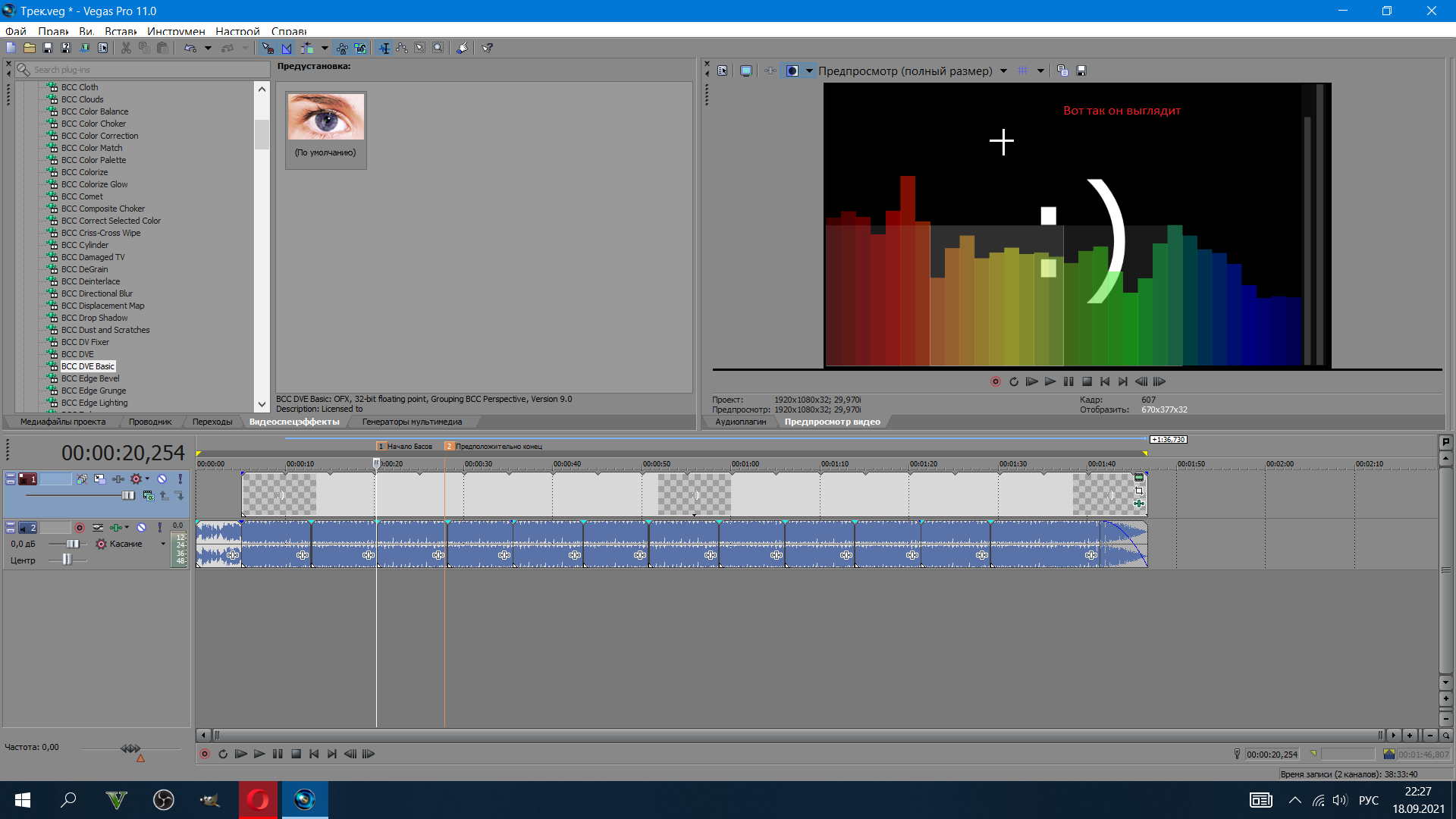Image resolution: width=1456 pixels, height=819 pixels.
Task: Click Loop Playback in timeline transport
Action: (x=223, y=754)
